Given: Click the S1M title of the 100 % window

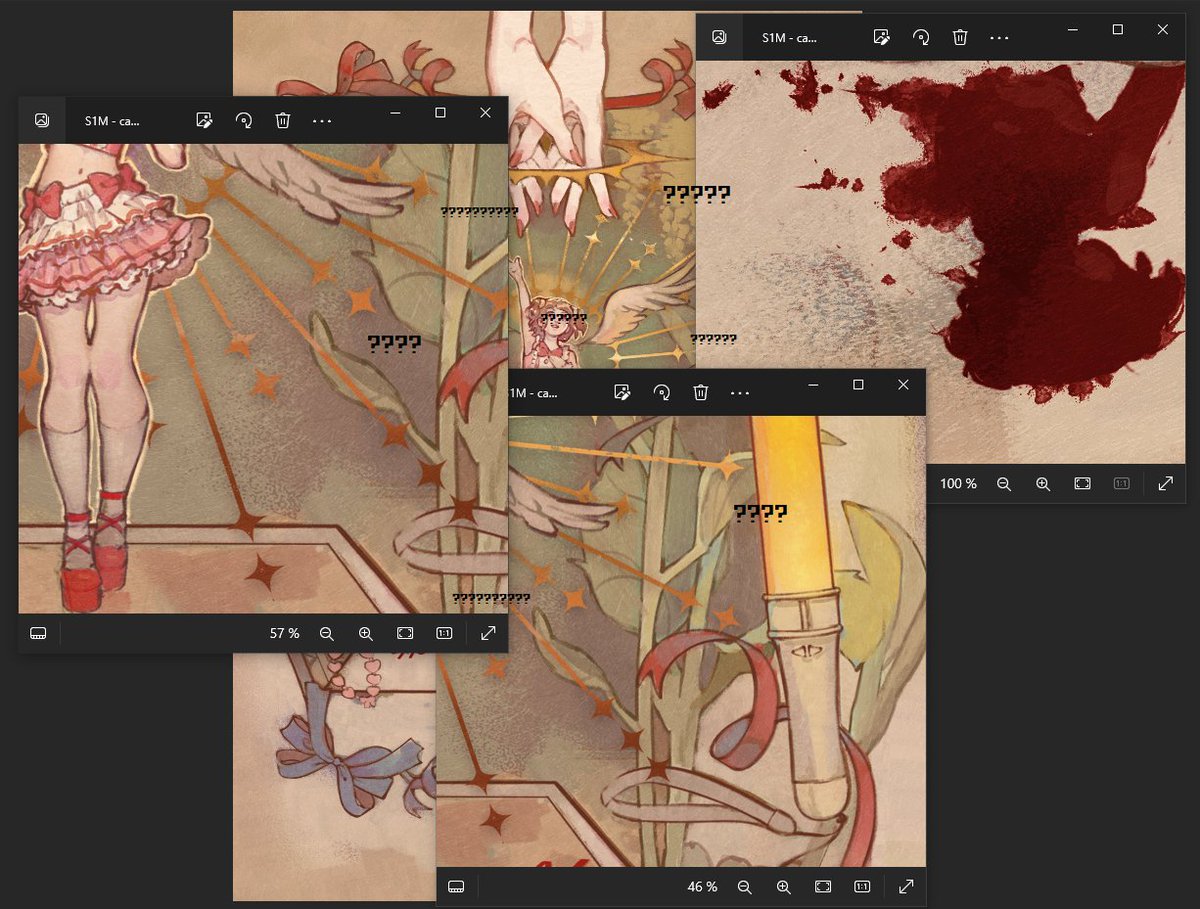Looking at the screenshot, I should [790, 38].
